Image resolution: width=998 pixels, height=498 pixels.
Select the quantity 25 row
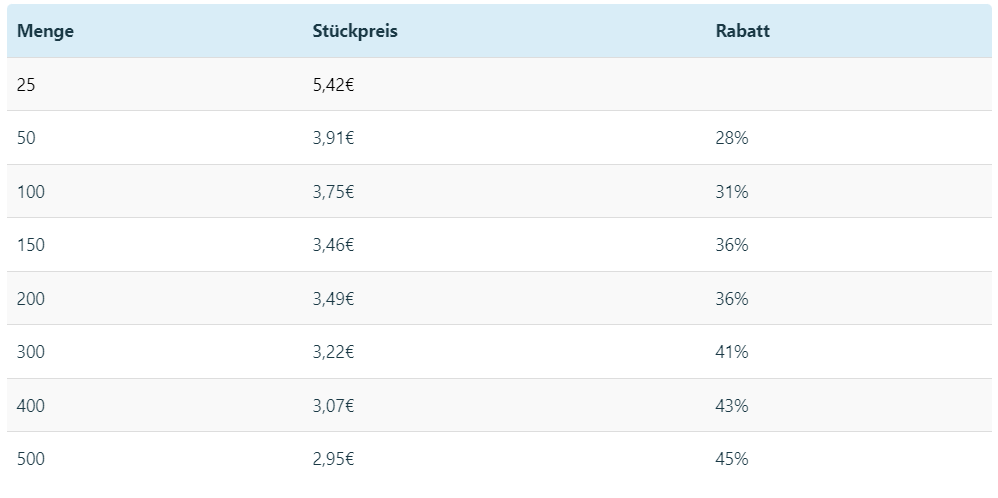pos(499,84)
